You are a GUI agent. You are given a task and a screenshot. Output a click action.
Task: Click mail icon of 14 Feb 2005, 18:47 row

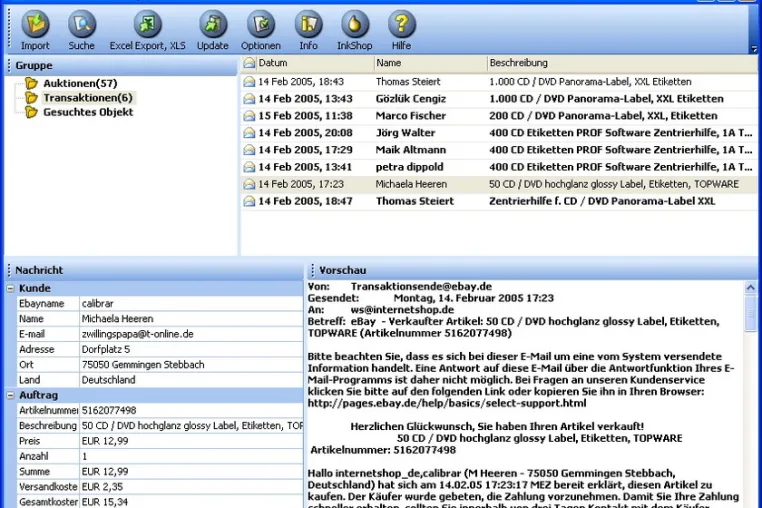[x=249, y=201]
